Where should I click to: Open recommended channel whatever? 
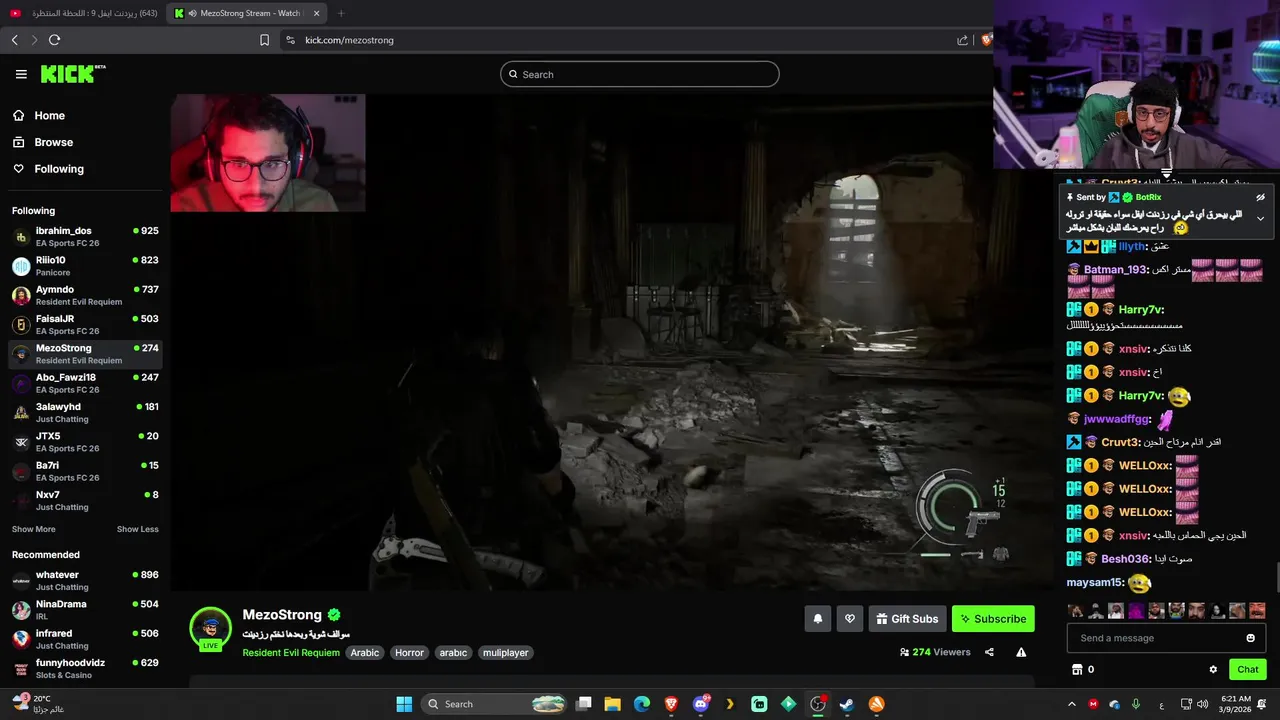pos(85,581)
